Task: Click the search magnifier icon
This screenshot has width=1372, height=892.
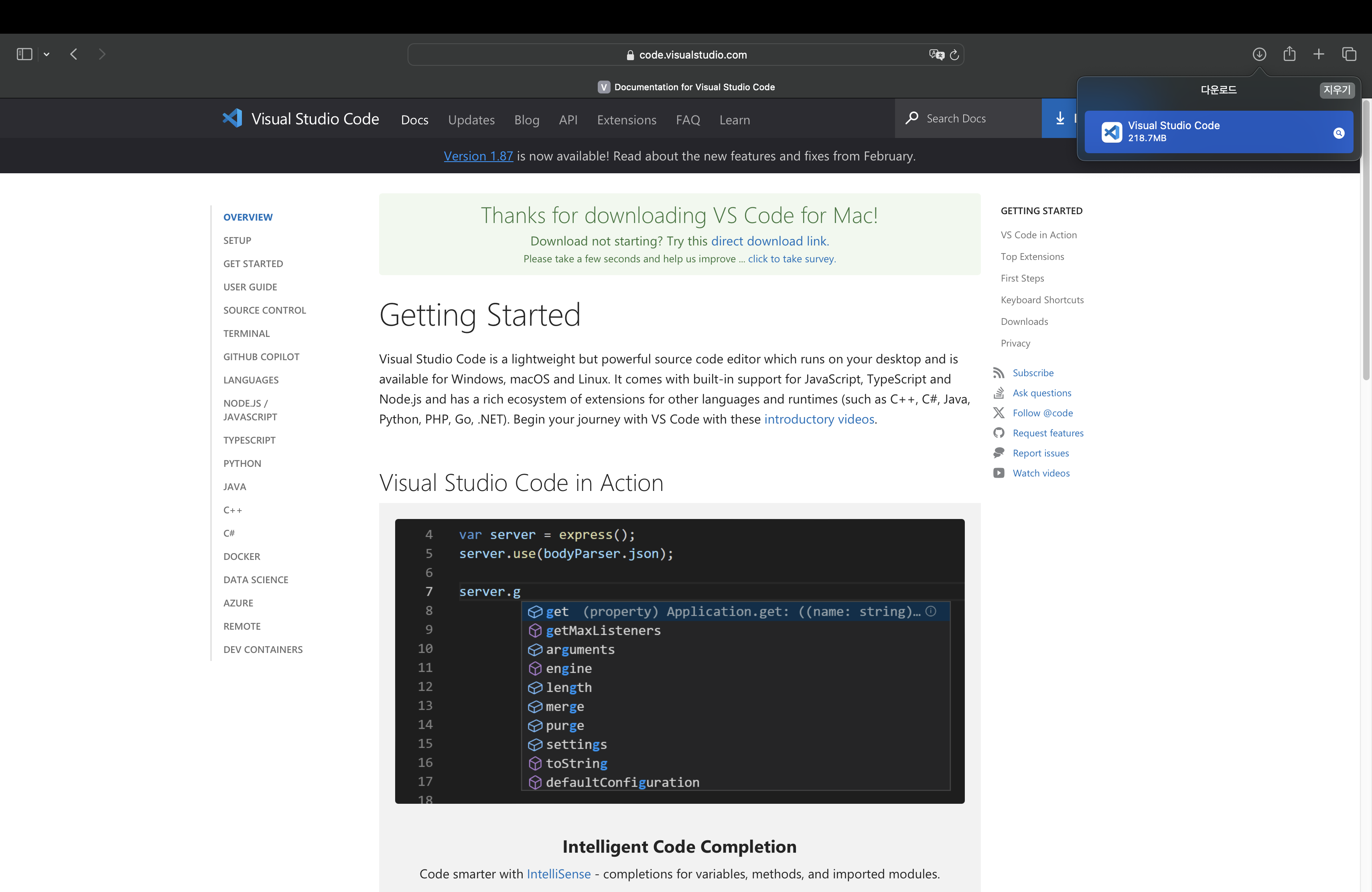Action: (911, 118)
